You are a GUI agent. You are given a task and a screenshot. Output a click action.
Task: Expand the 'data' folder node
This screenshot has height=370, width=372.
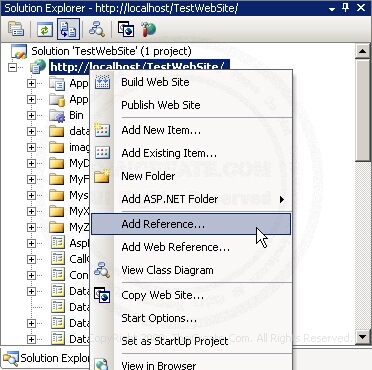coord(31,131)
